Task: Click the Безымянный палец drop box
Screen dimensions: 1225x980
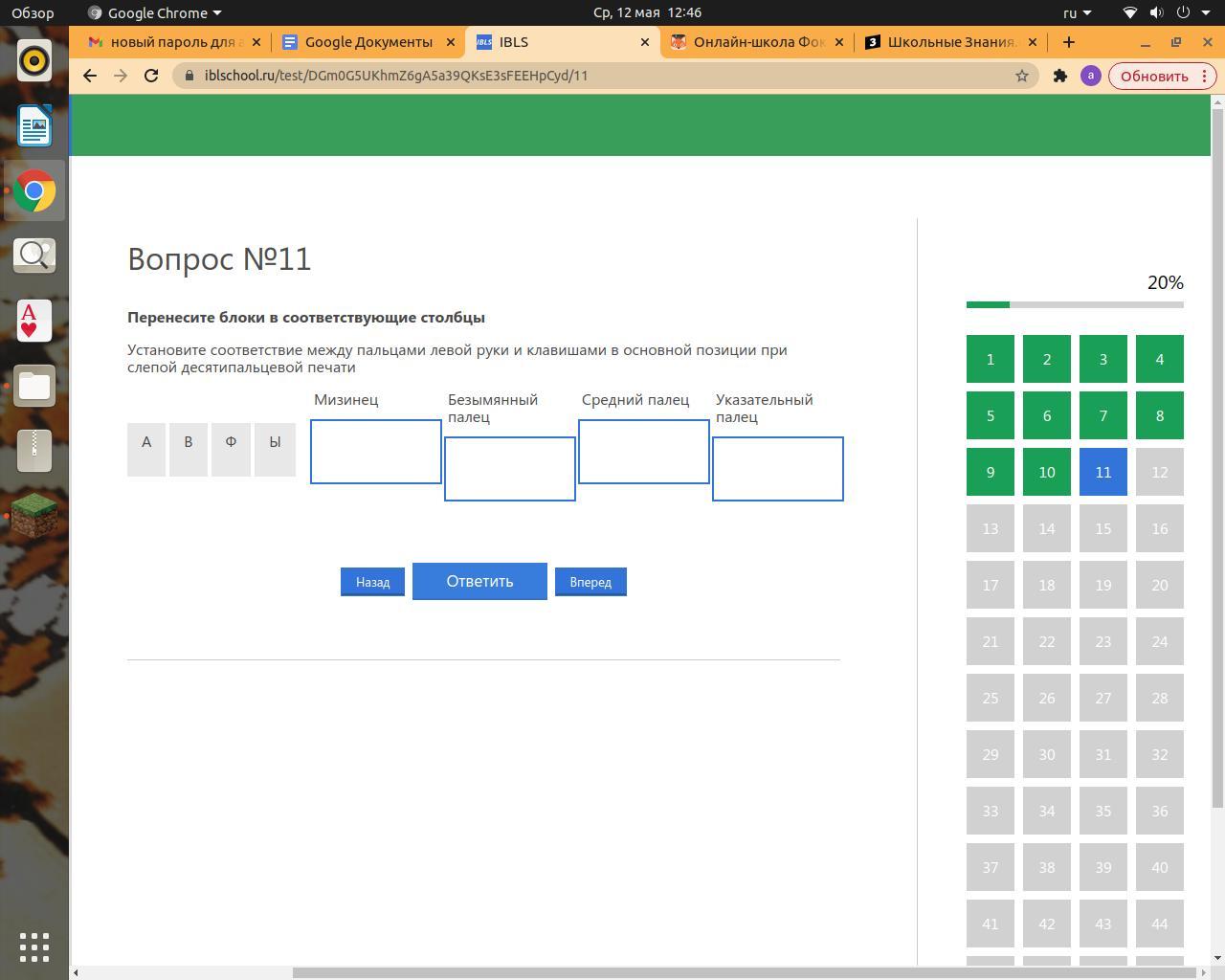Action: (x=510, y=469)
